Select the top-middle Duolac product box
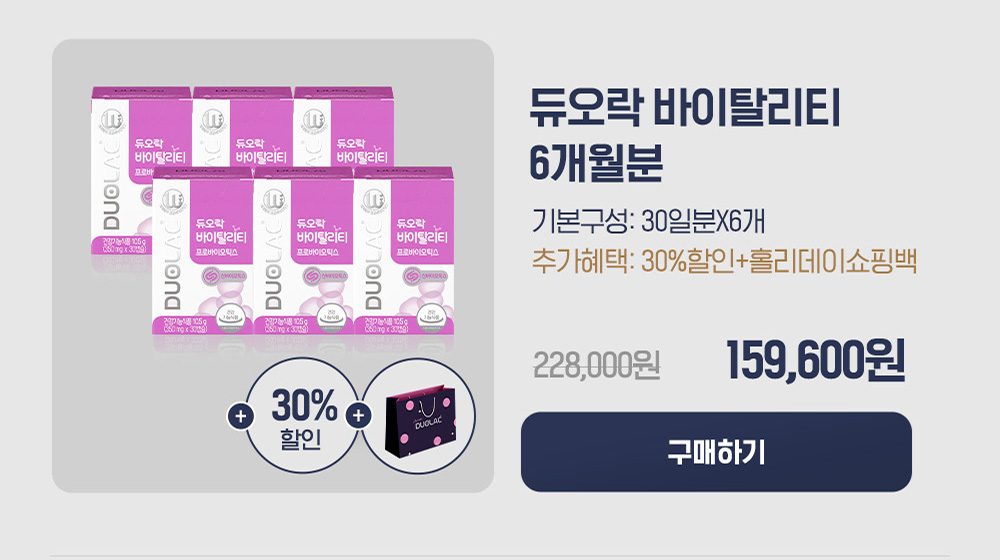 (242, 128)
